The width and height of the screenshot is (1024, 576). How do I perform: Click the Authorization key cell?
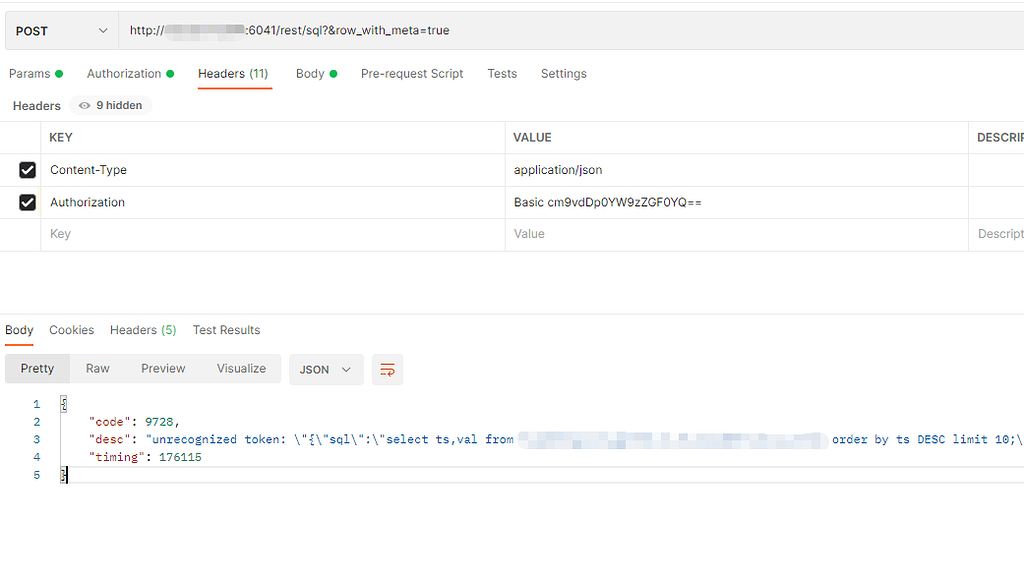click(x=273, y=202)
